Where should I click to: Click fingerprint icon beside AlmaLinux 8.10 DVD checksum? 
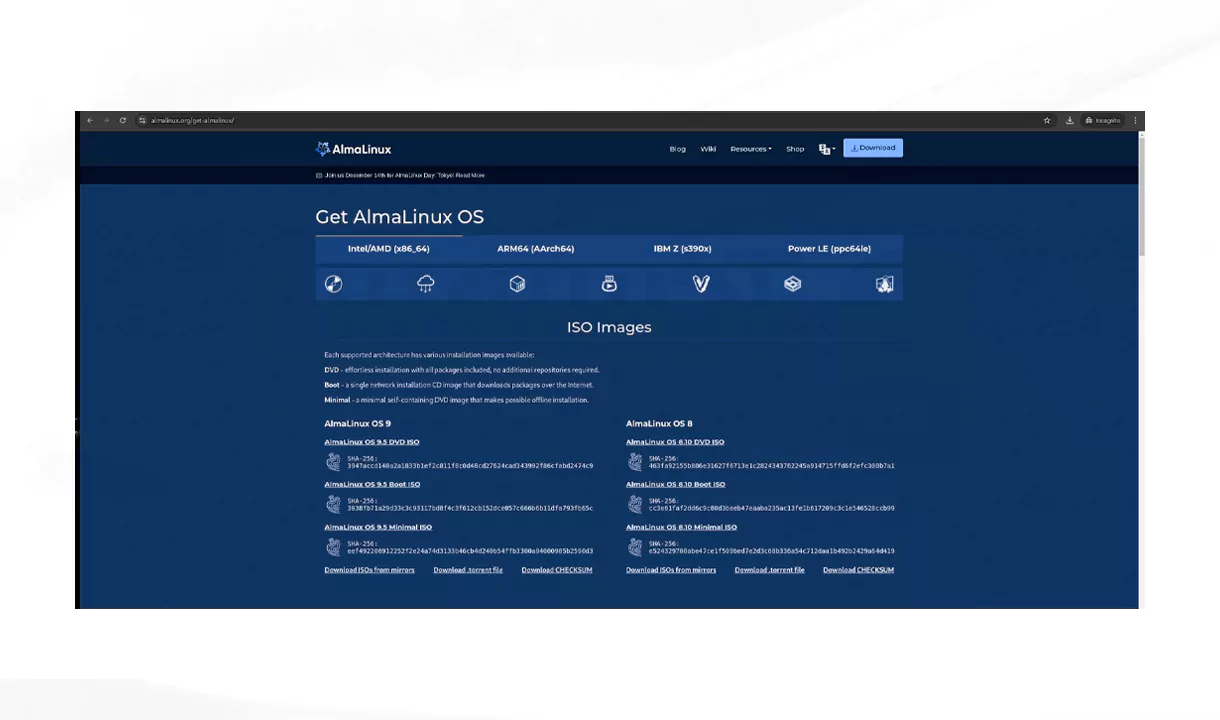[635, 462]
